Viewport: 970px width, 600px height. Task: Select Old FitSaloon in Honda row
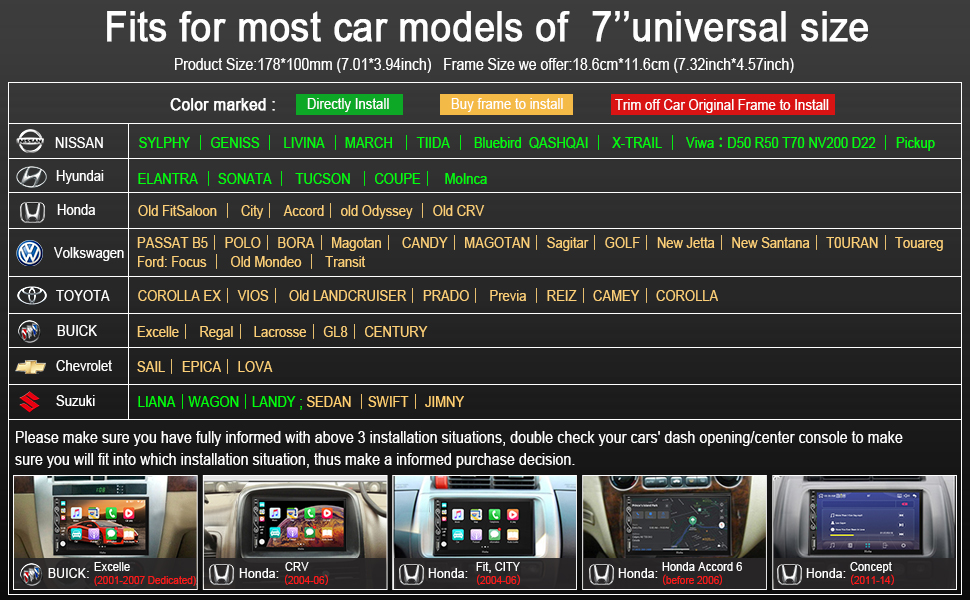[177, 211]
